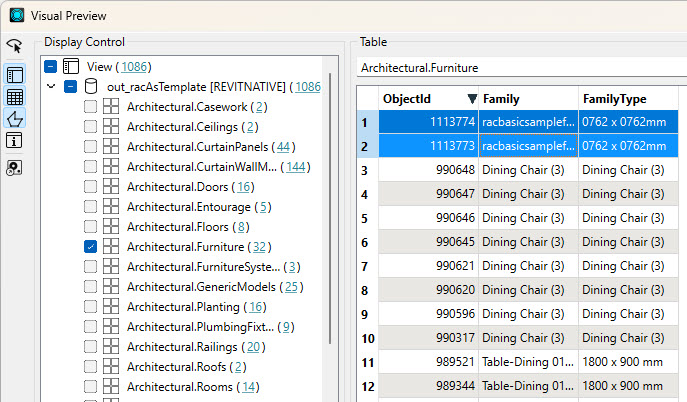Select the ObjectId cell 989521

428,362
